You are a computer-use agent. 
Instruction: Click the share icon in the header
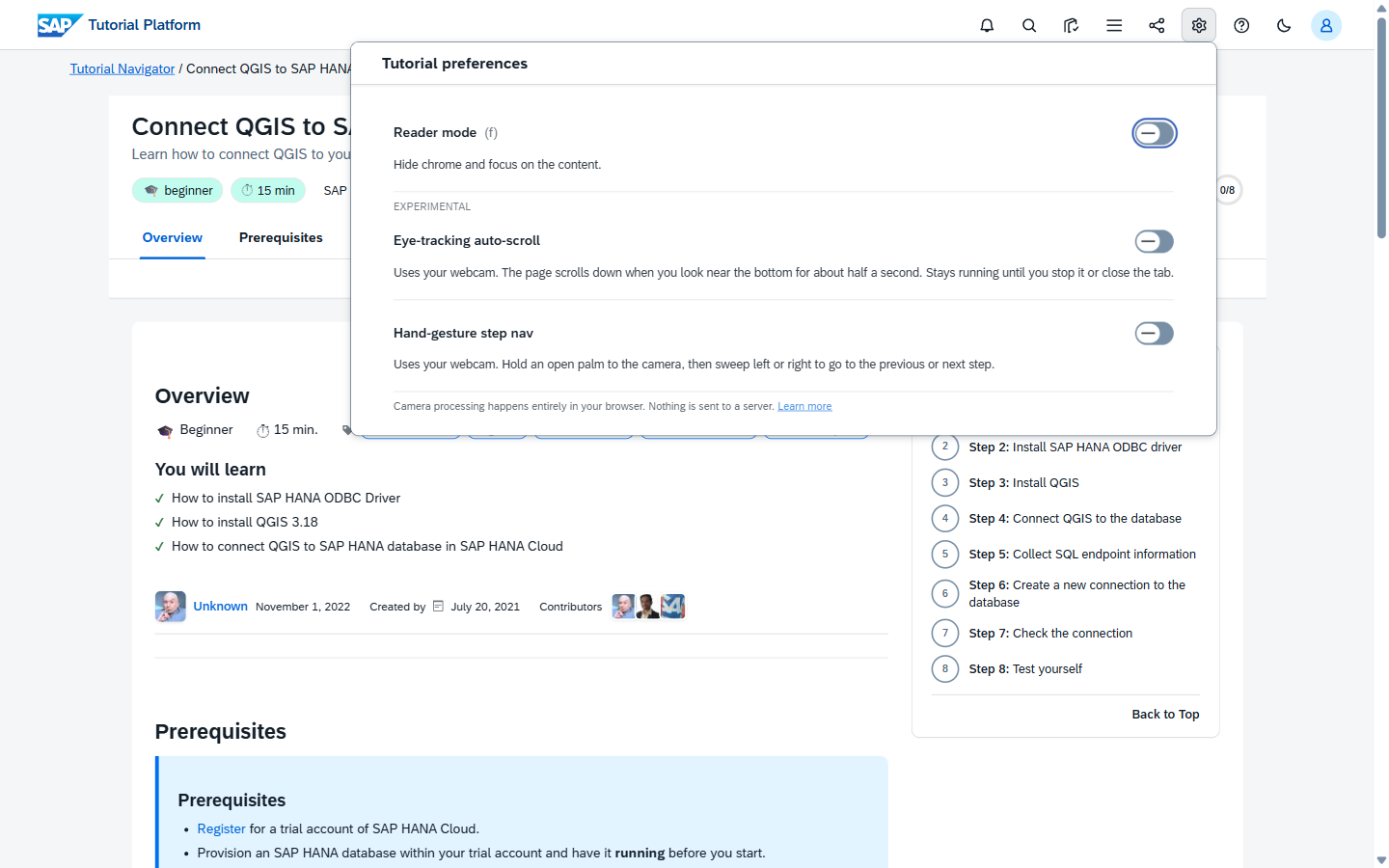1157,25
